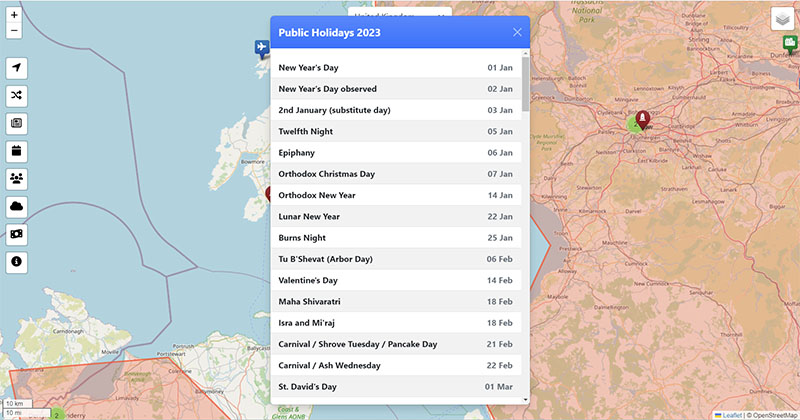The height and width of the screenshot is (420, 800).
Task: Zoom in on the map
Action: click(14, 15)
